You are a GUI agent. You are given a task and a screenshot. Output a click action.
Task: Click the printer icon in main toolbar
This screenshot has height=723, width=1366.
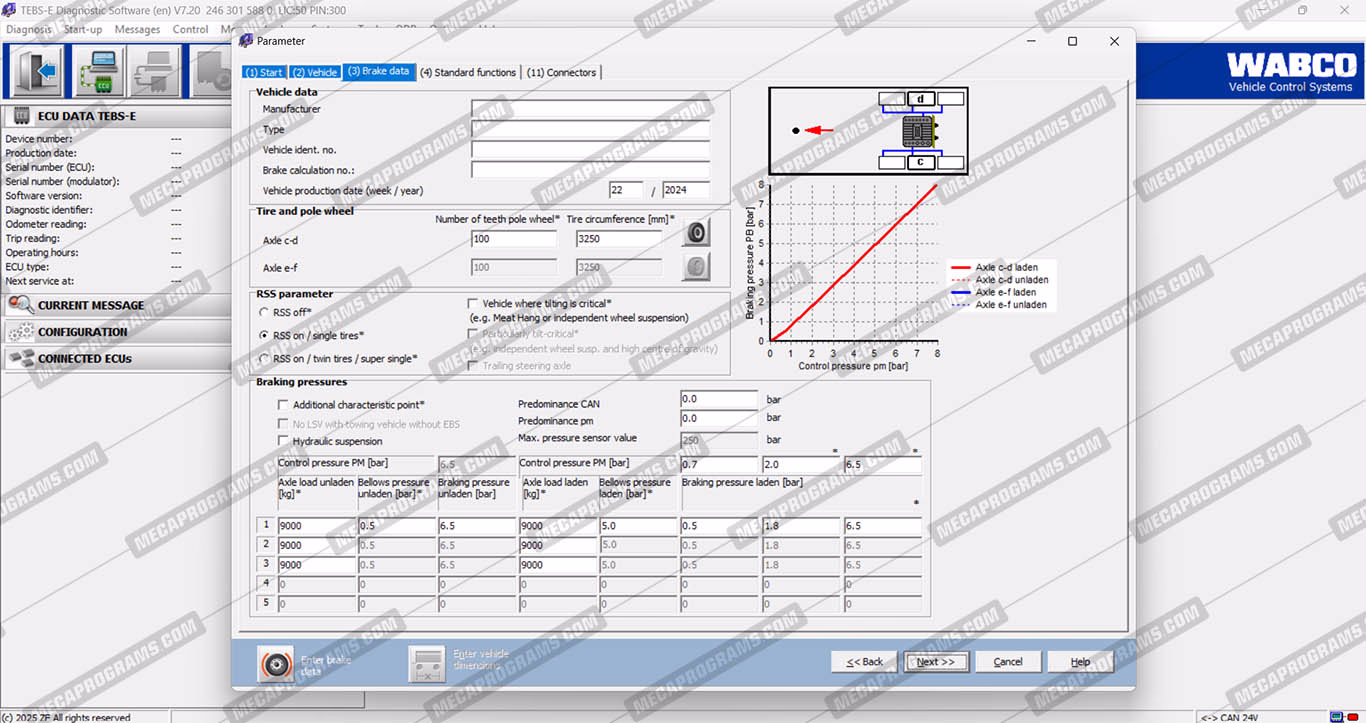pos(157,71)
